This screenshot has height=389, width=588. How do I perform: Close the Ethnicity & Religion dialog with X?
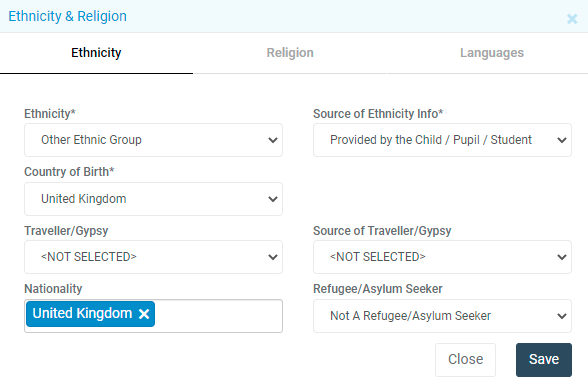coord(572,19)
